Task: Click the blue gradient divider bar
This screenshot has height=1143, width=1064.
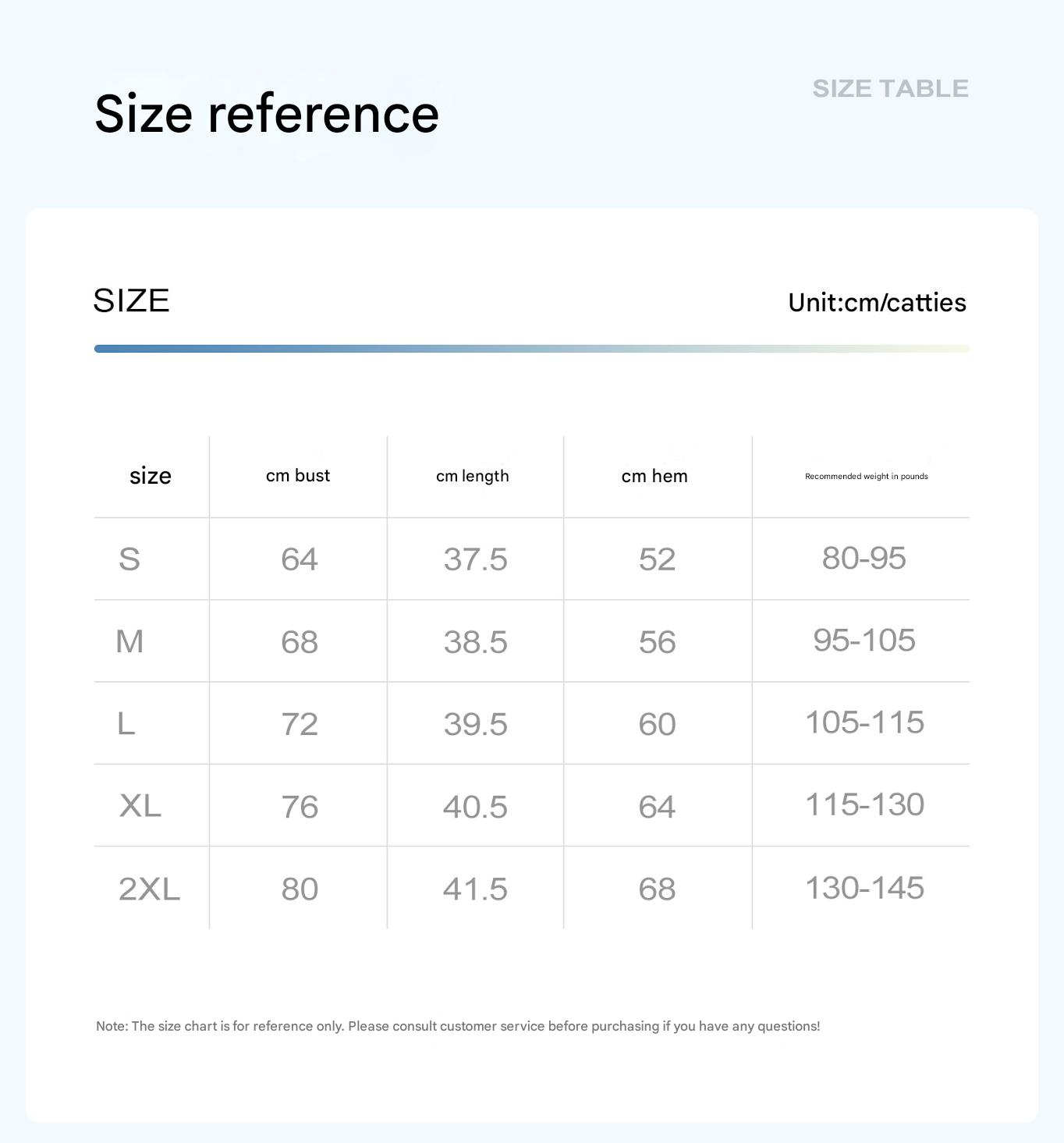Action: tap(531, 349)
